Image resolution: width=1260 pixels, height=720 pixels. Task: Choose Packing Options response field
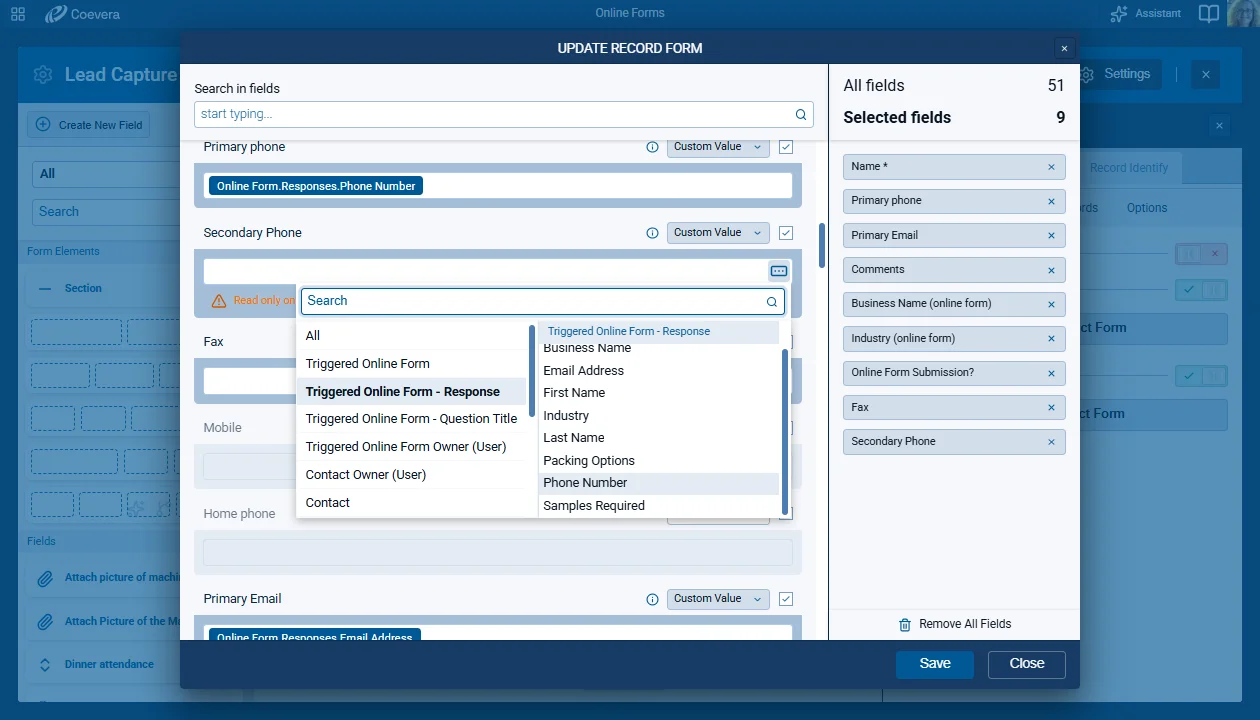pyautogui.click(x=659, y=461)
